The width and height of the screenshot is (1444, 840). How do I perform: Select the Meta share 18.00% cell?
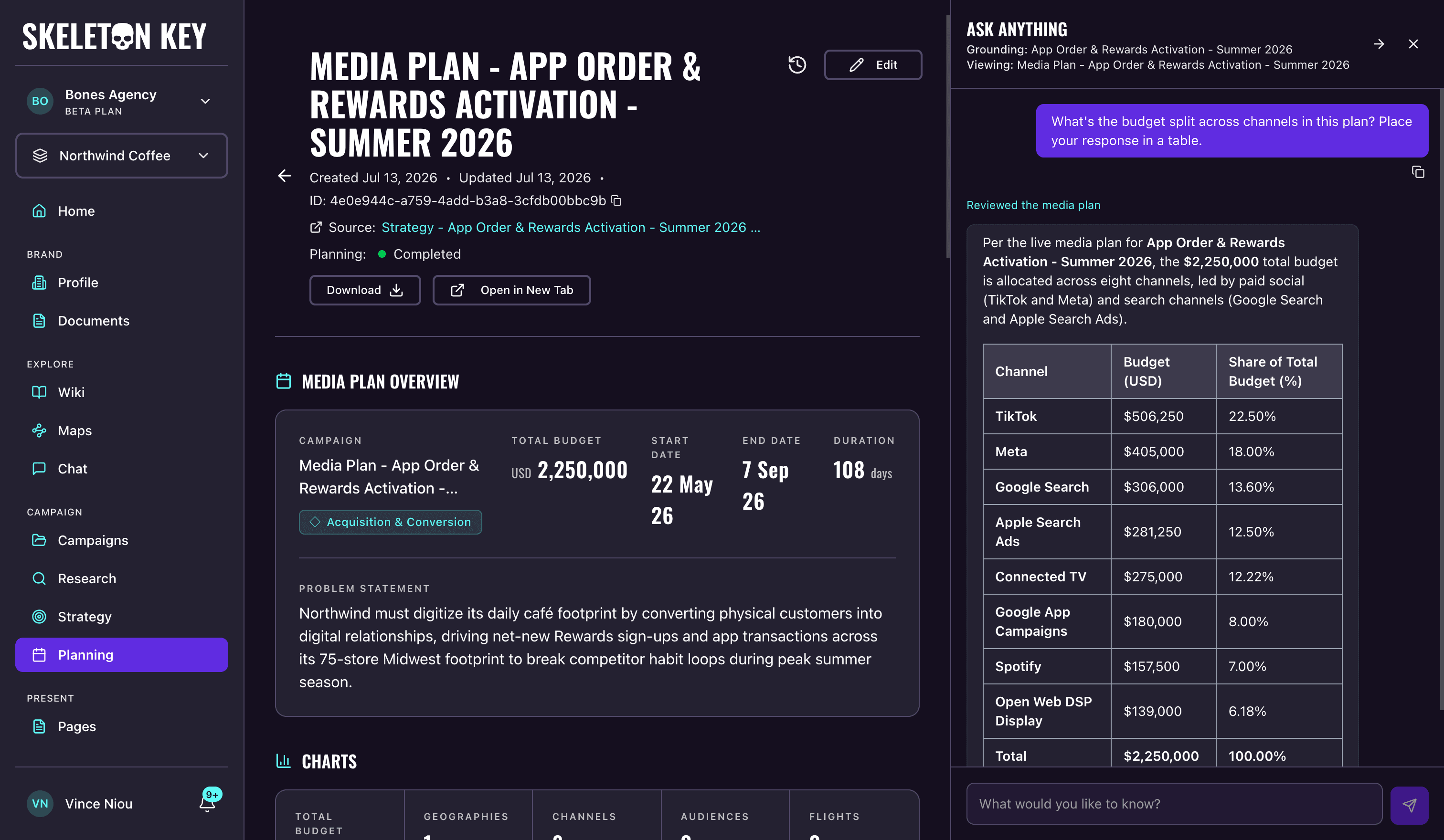[x=1279, y=452]
